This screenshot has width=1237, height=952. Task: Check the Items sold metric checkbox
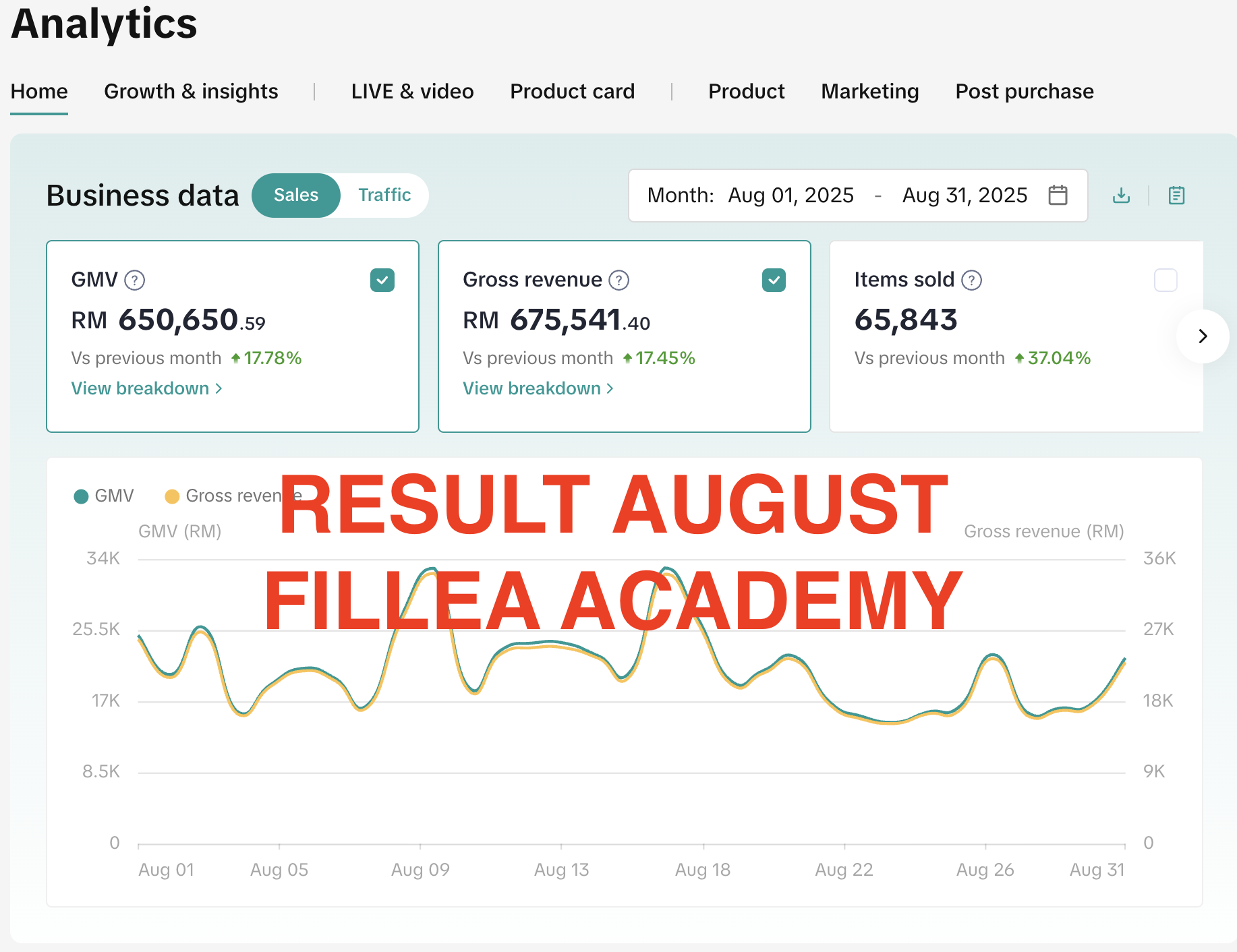click(1166, 280)
